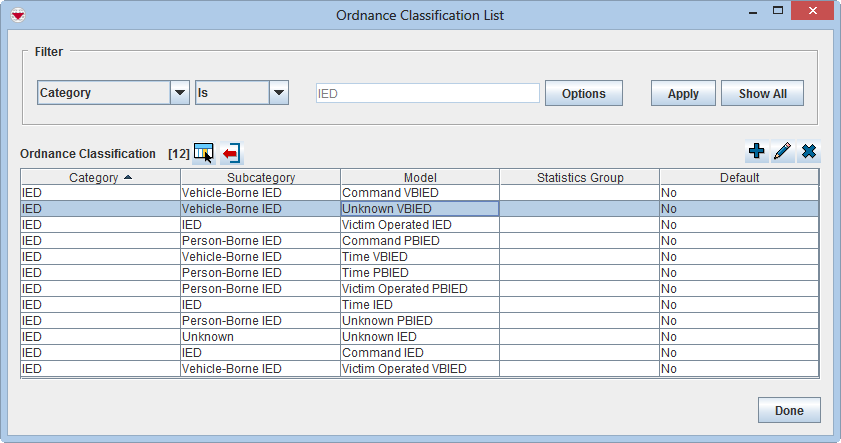Open the Category filter dropdown
Image resolution: width=841 pixels, height=443 pixels.
(180, 93)
